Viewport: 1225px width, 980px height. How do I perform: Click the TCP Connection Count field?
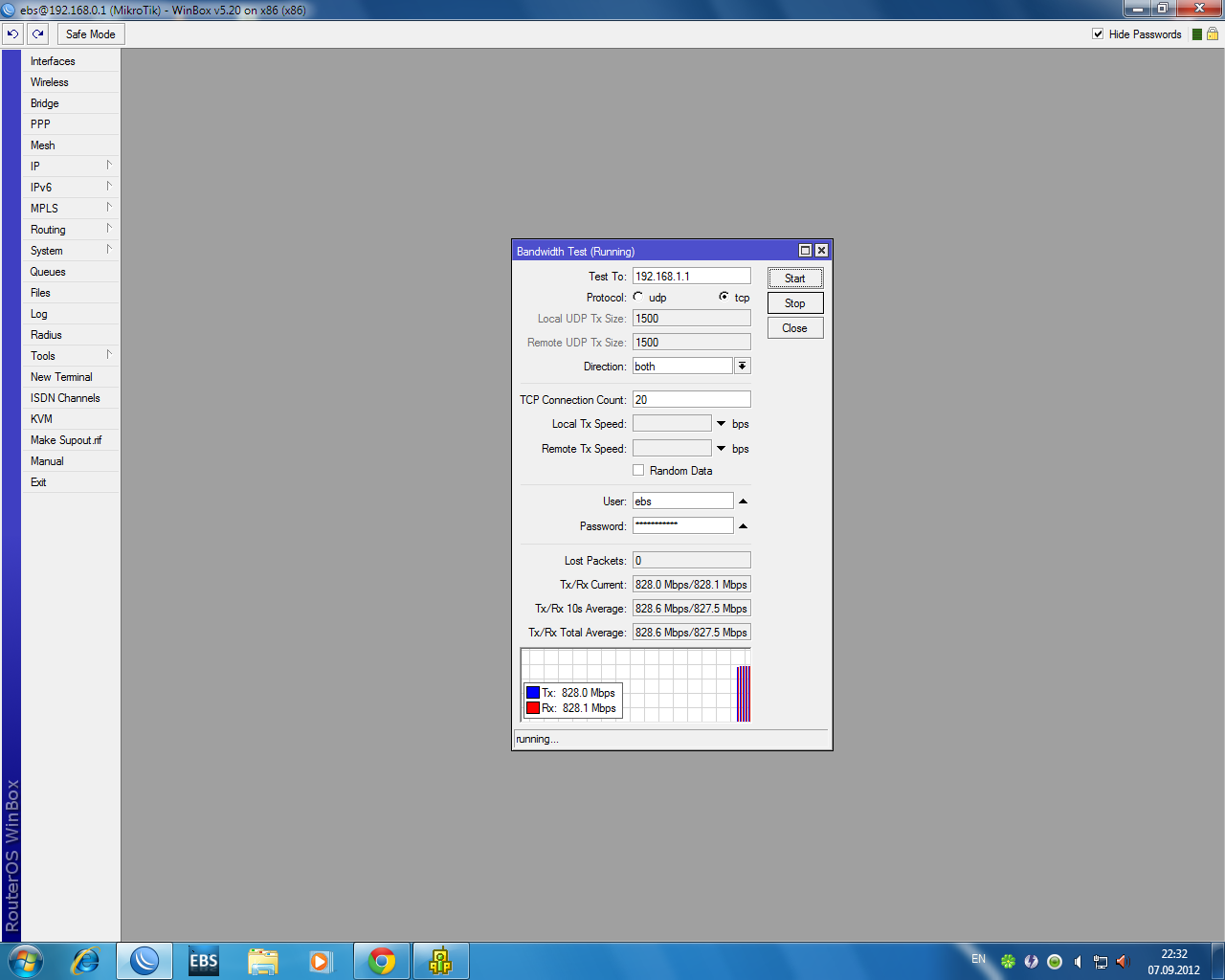click(x=692, y=399)
